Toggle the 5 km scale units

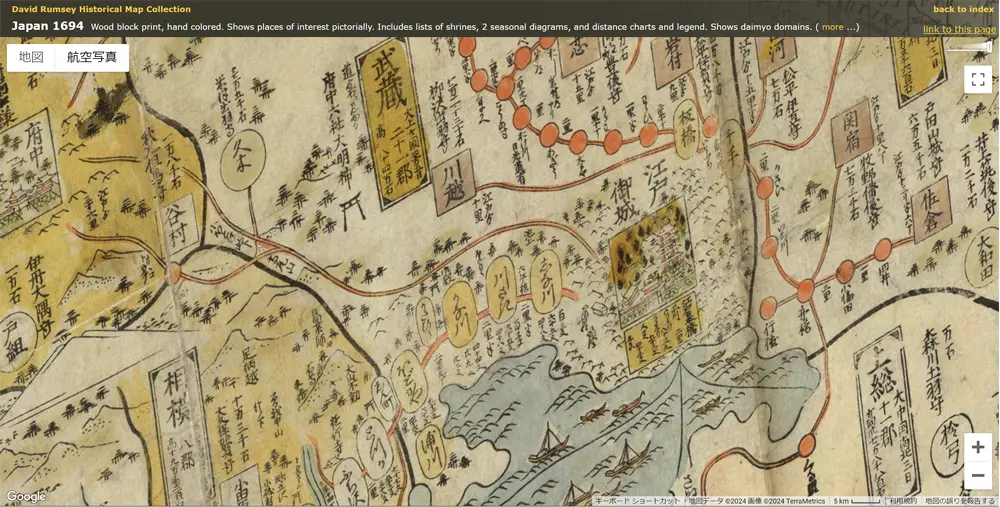[x=857, y=501]
